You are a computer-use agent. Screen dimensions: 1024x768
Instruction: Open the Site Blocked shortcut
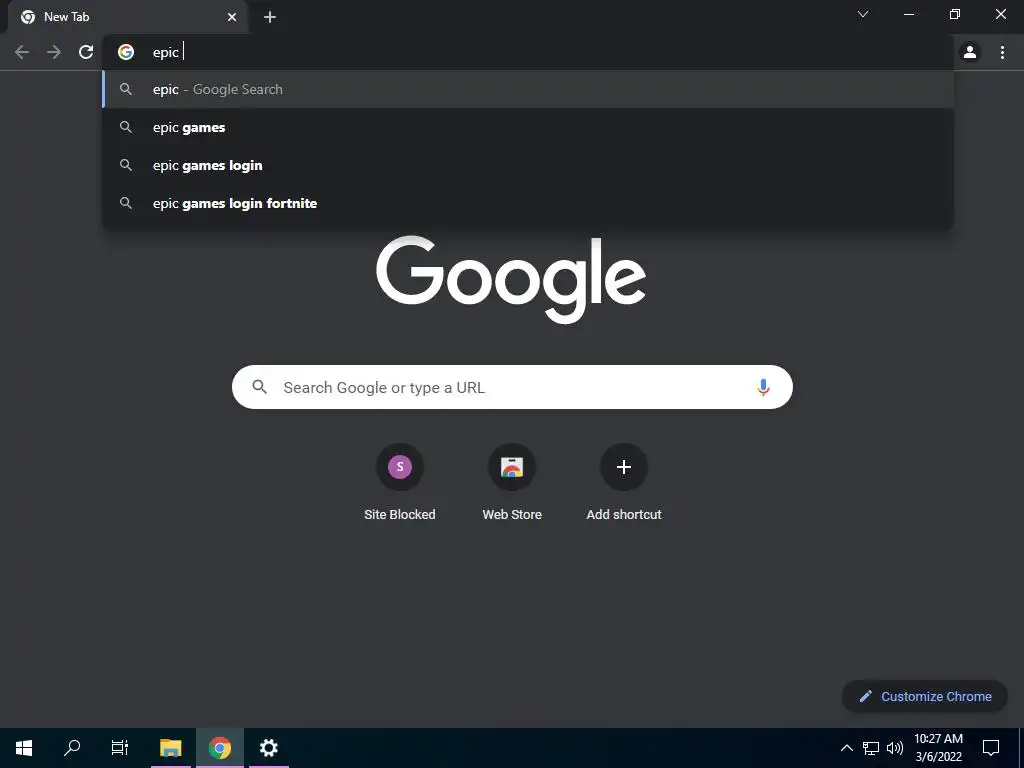[400, 482]
